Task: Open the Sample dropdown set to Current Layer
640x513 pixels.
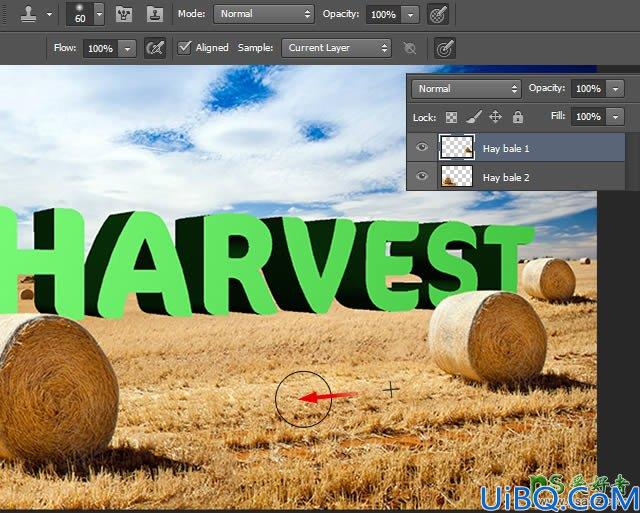Action: point(336,48)
